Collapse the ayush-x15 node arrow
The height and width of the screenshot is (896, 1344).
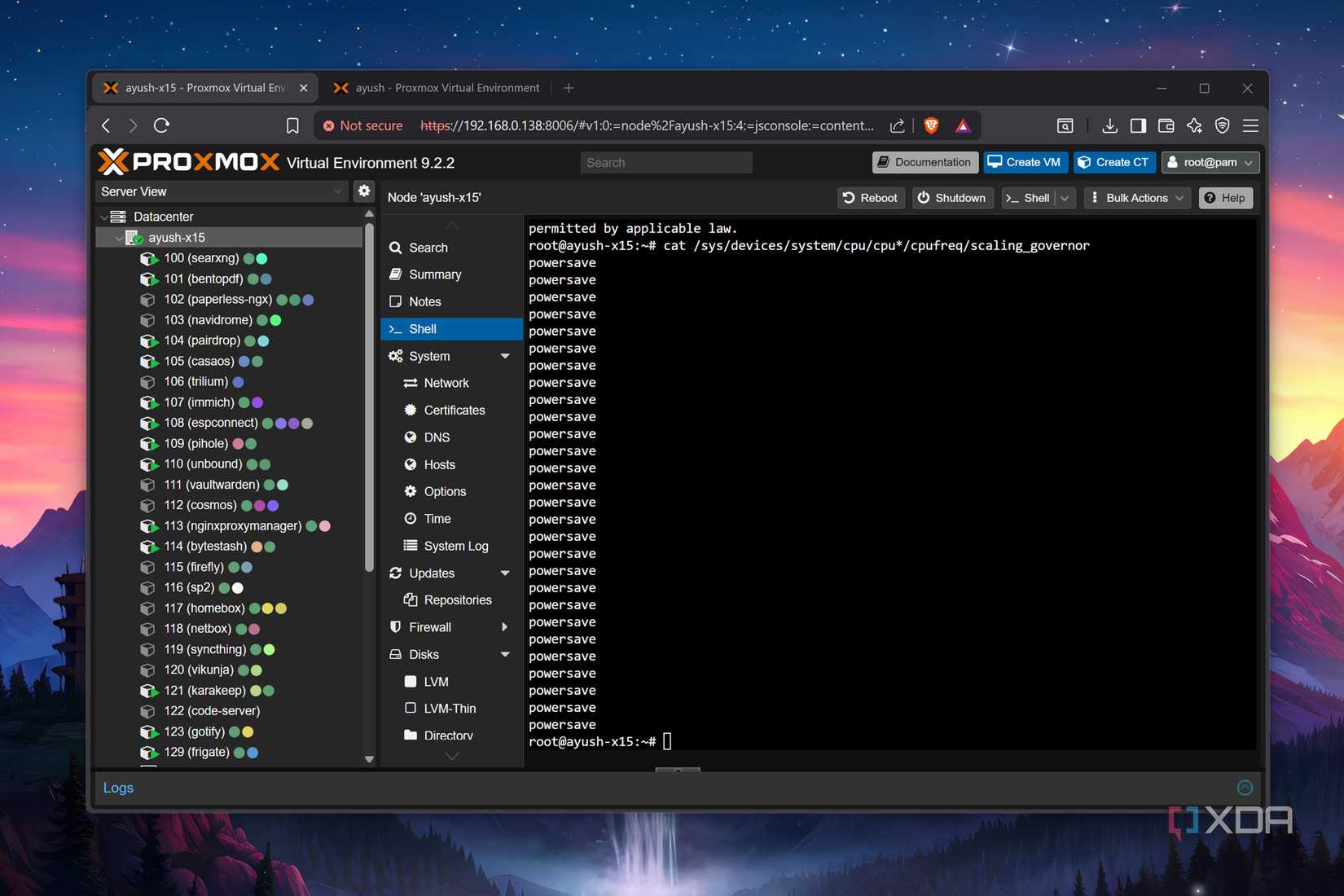119,238
